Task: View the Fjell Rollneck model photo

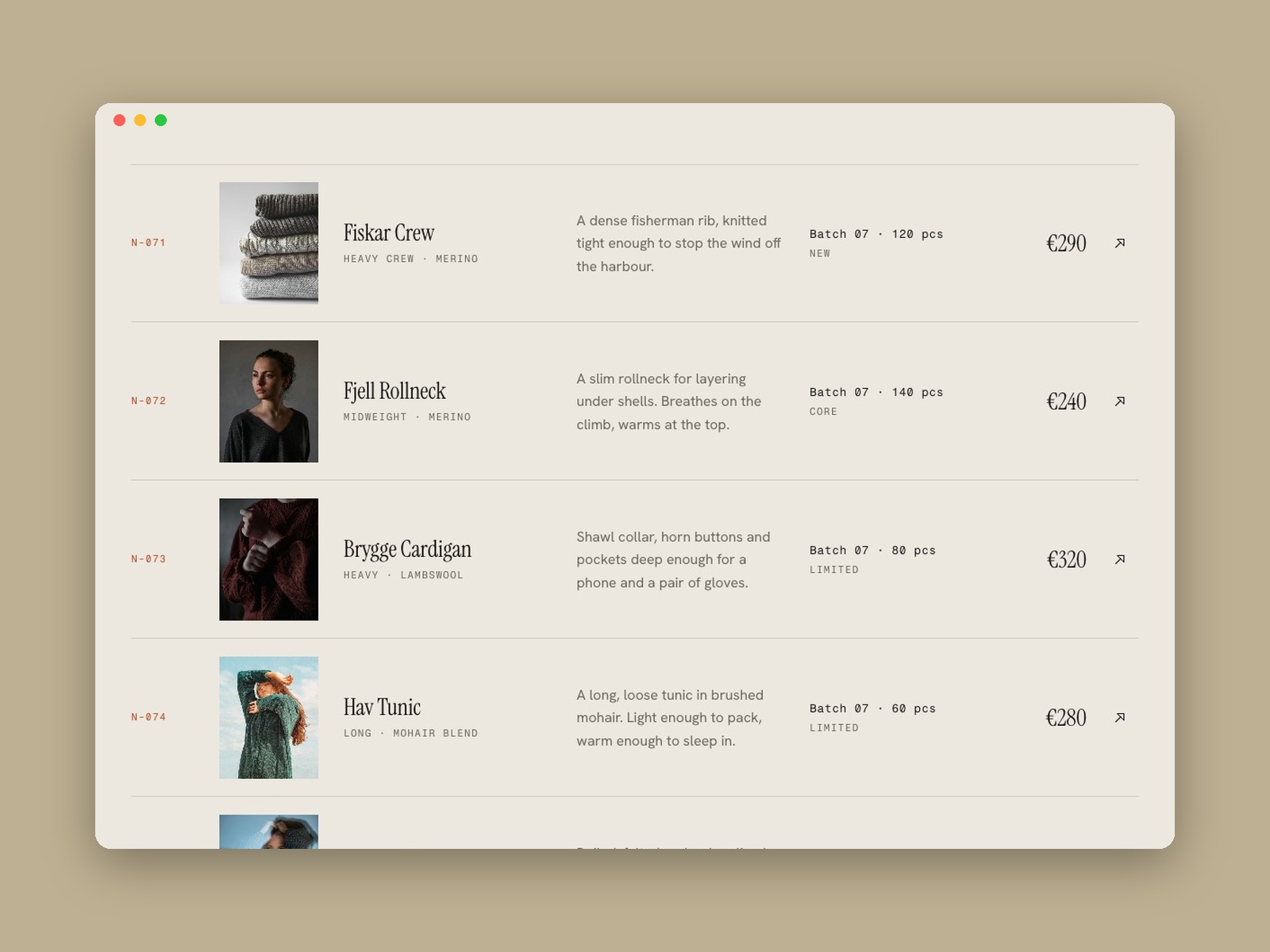Action: tap(269, 401)
